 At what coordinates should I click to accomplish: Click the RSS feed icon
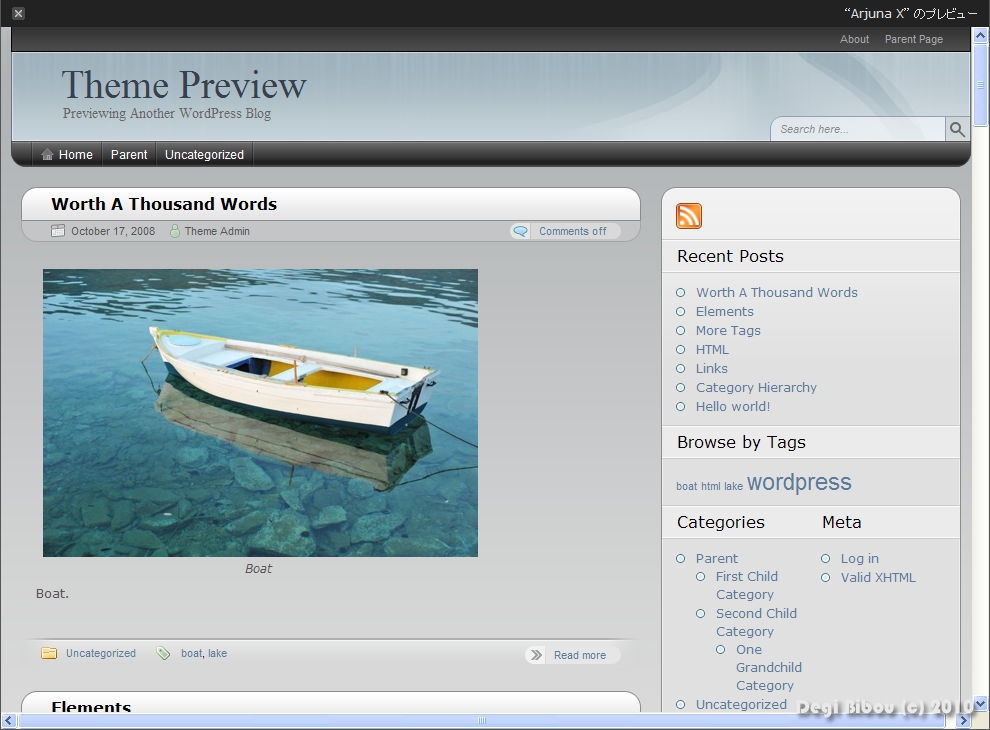[689, 216]
